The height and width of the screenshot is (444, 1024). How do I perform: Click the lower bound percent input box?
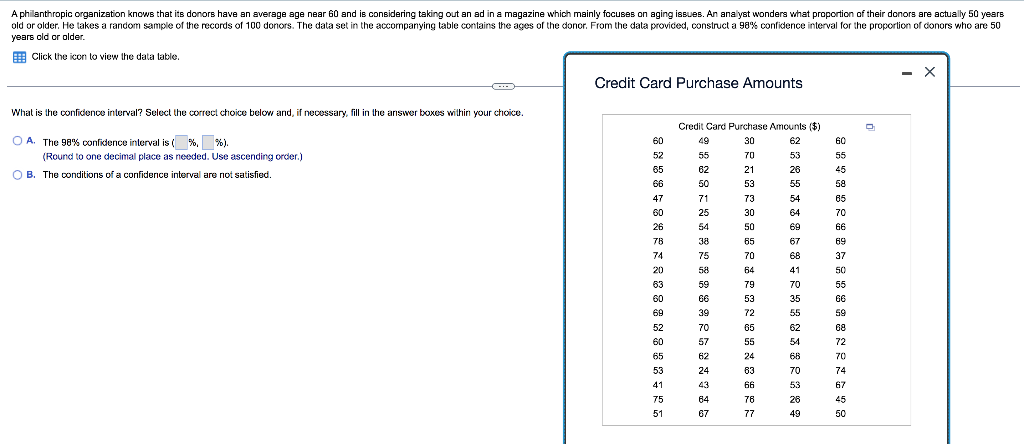click(180, 142)
